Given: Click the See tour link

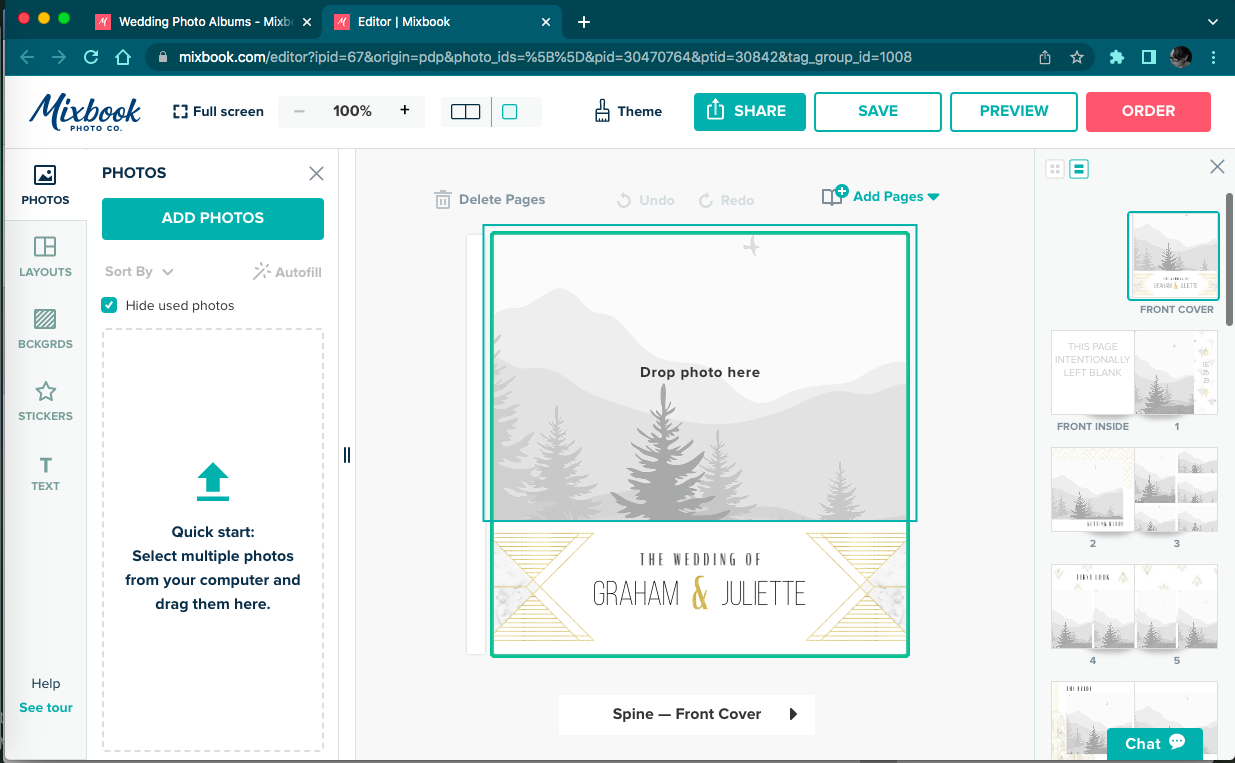Looking at the screenshot, I should point(45,707).
